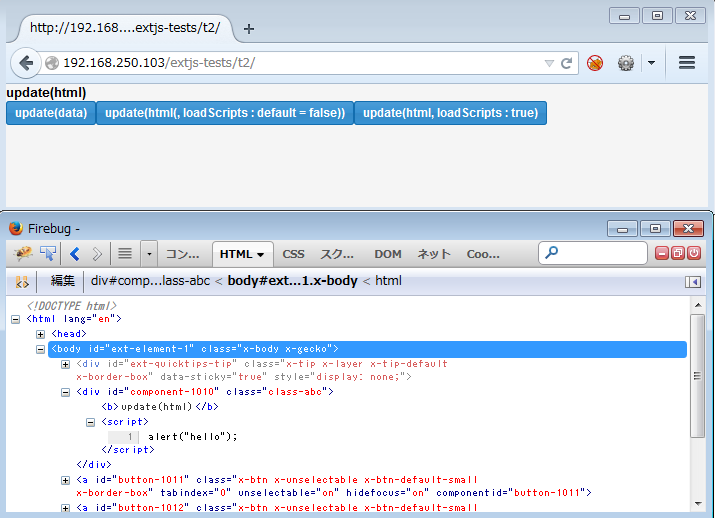Image resolution: width=715 pixels, height=518 pixels.
Task: Deactivate Firebug with the red power icon
Action: pyautogui.click(x=694, y=253)
